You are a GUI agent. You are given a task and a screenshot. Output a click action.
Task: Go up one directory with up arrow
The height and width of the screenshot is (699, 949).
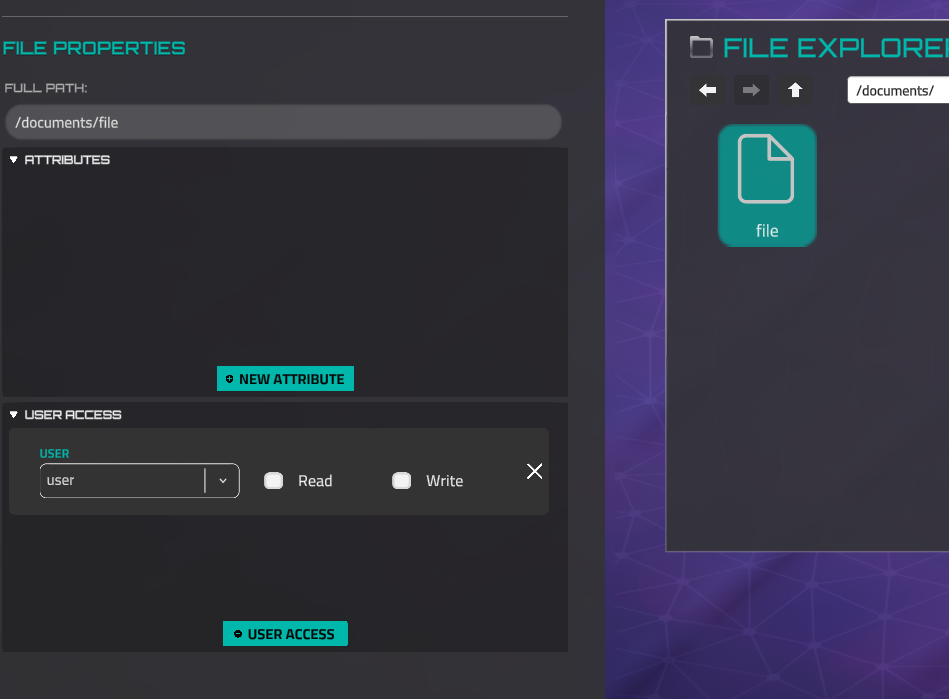pos(795,90)
